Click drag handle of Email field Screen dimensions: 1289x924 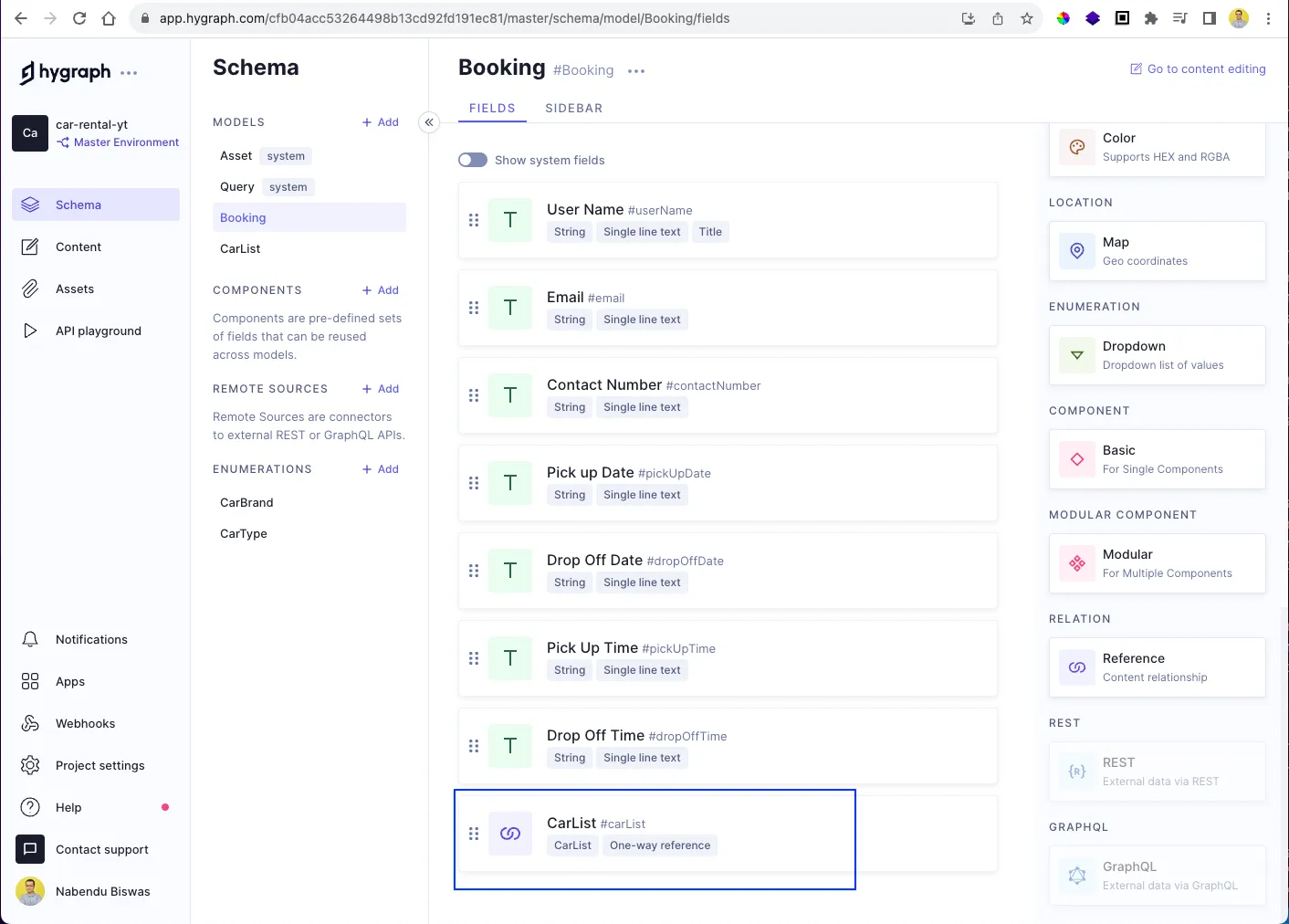click(x=474, y=308)
